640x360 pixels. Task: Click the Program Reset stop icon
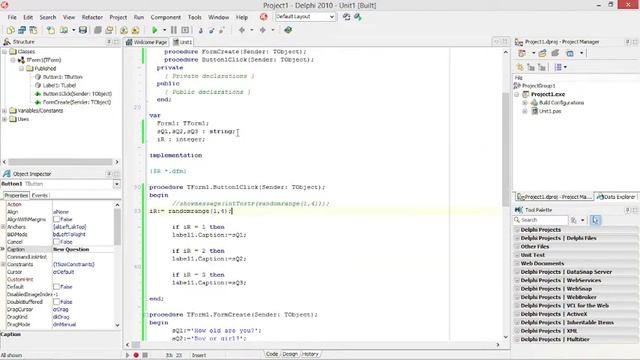[185, 30]
